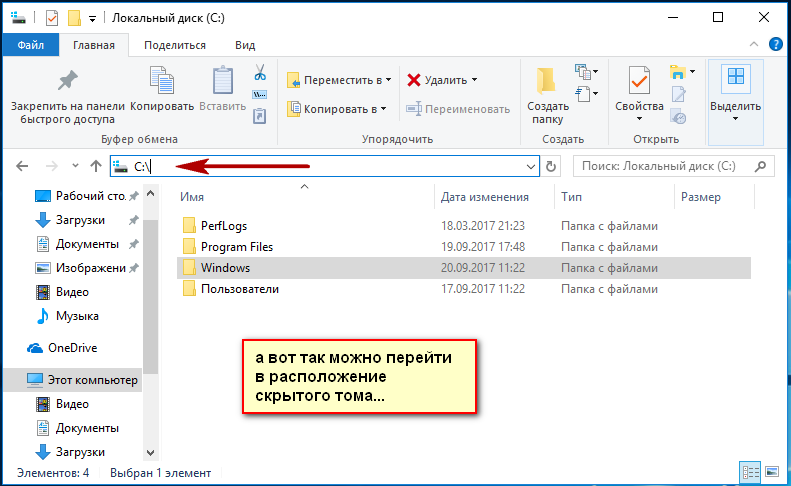
Task: Click the History icon in Открыть group
Action: click(x=678, y=118)
